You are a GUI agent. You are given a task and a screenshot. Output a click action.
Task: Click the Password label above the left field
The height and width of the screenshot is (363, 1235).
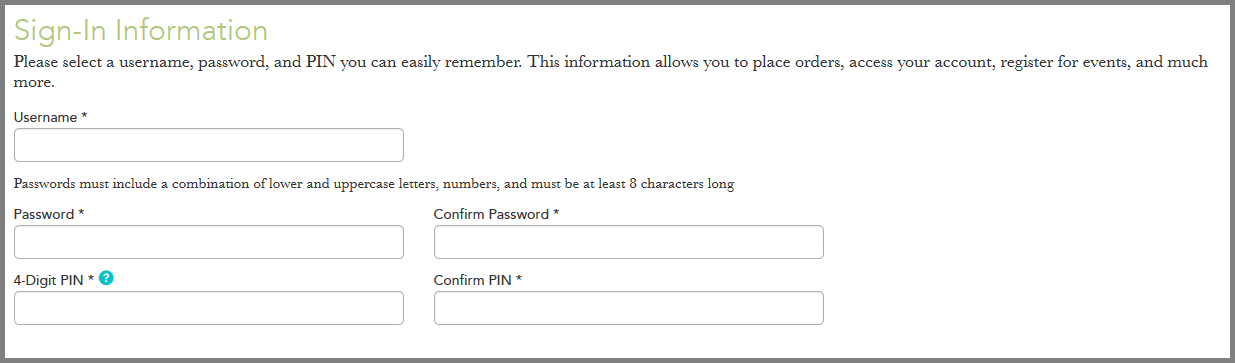[x=44, y=214]
